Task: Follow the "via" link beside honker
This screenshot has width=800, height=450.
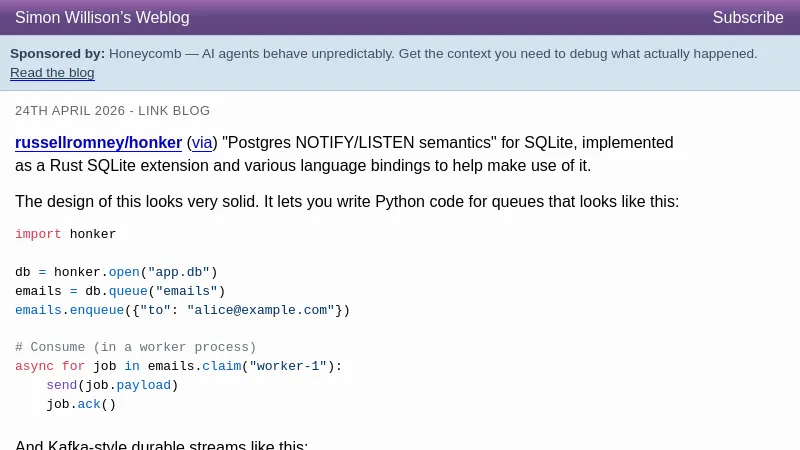Action: coord(202,143)
